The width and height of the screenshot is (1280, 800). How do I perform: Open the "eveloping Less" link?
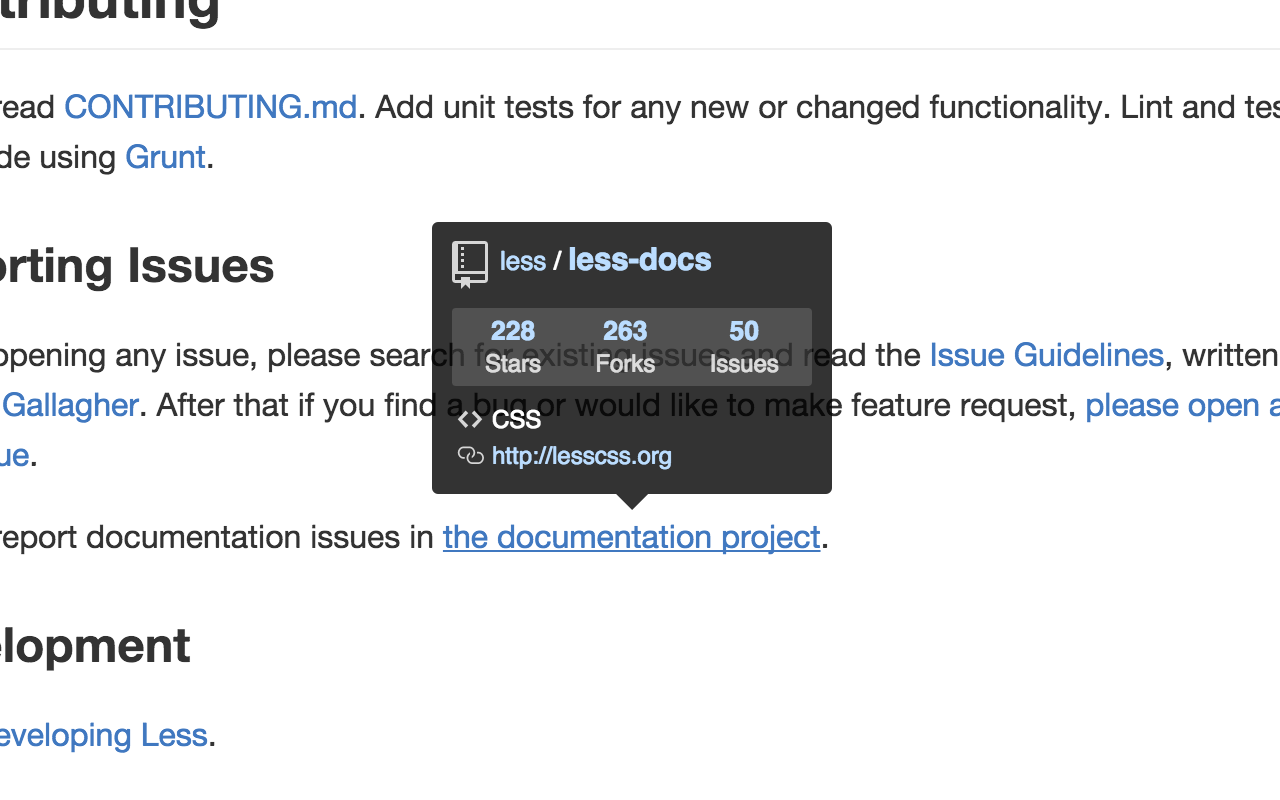103,735
